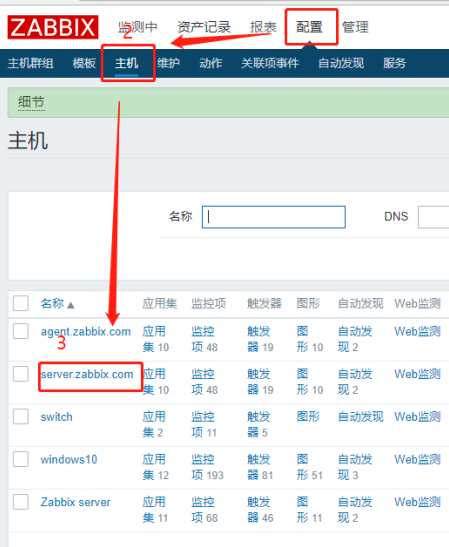This screenshot has height=547, width=449.
Task: Go to the 维护 submenu tab
Action: click(x=168, y=63)
